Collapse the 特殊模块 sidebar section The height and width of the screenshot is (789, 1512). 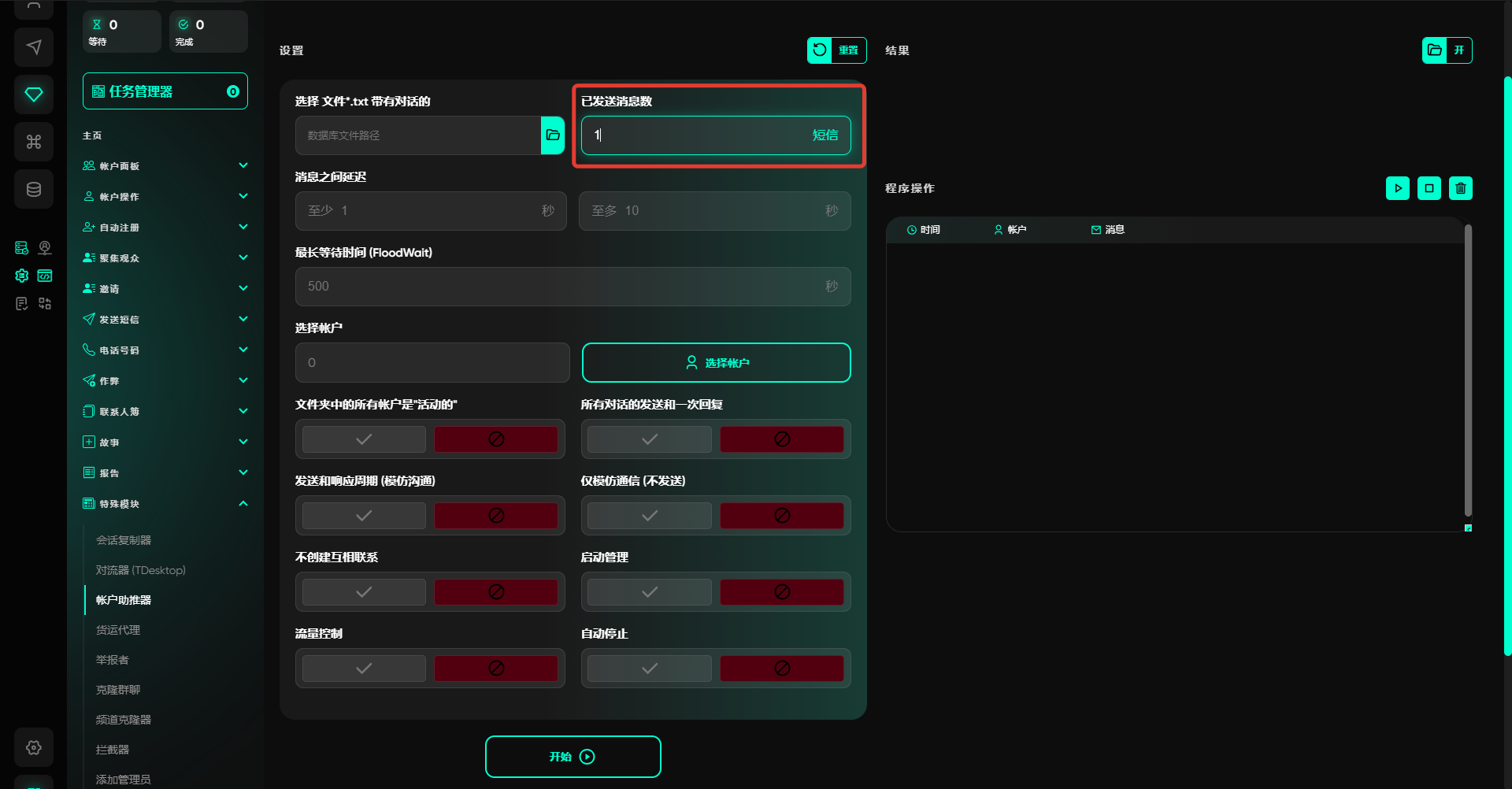point(165,504)
